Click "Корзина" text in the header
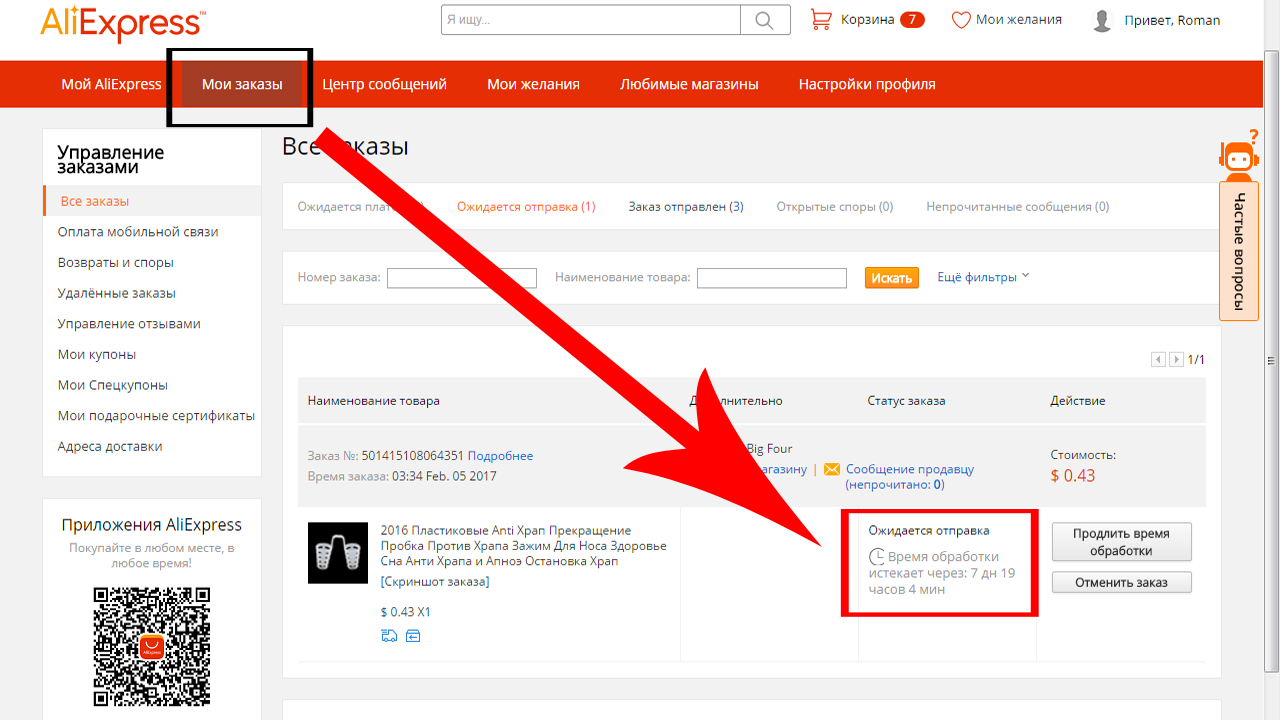Image resolution: width=1280 pixels, height=720 pixels. point(867,19)
